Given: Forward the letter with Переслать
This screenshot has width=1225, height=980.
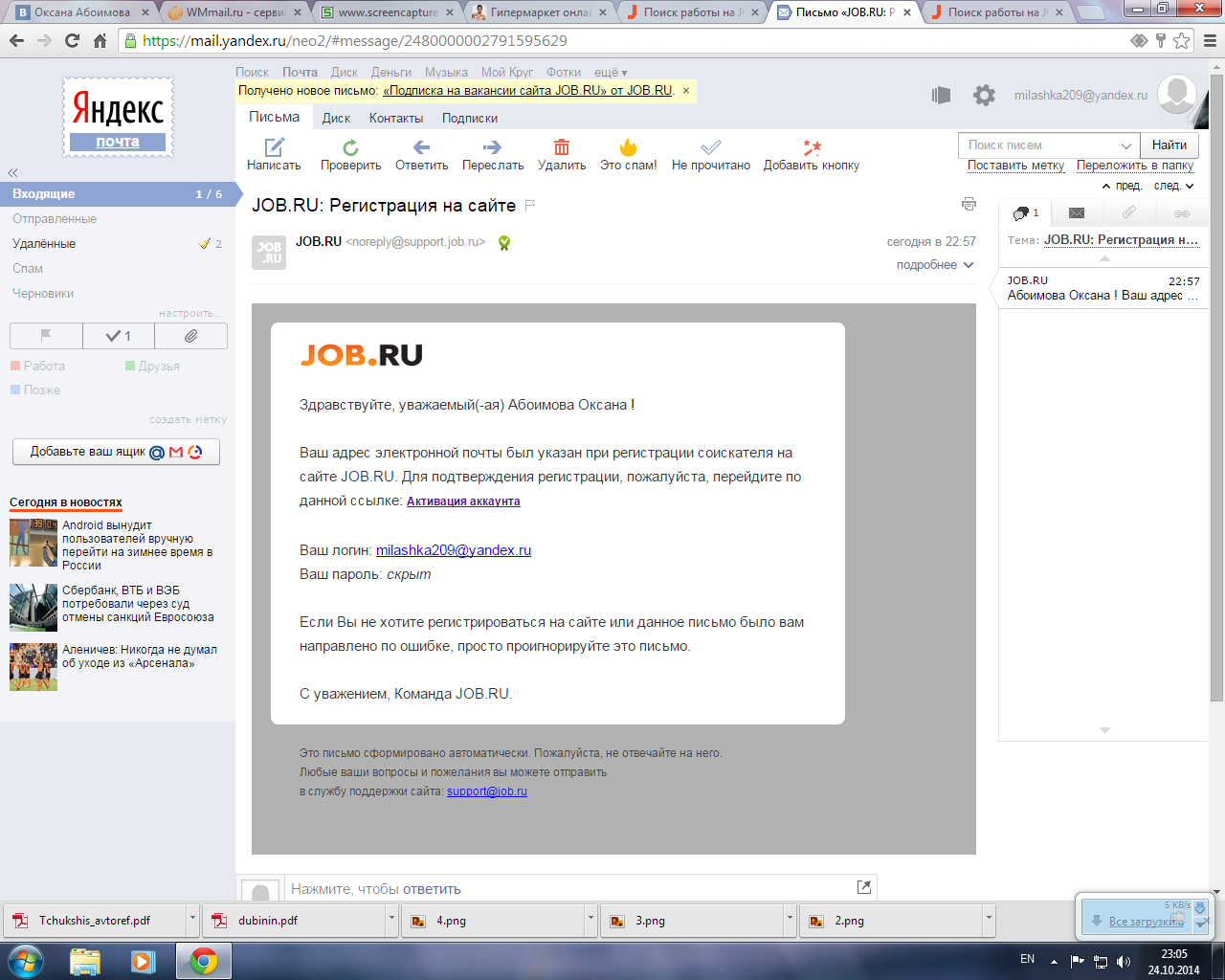Looking at the screenshot, I should 493,154.
